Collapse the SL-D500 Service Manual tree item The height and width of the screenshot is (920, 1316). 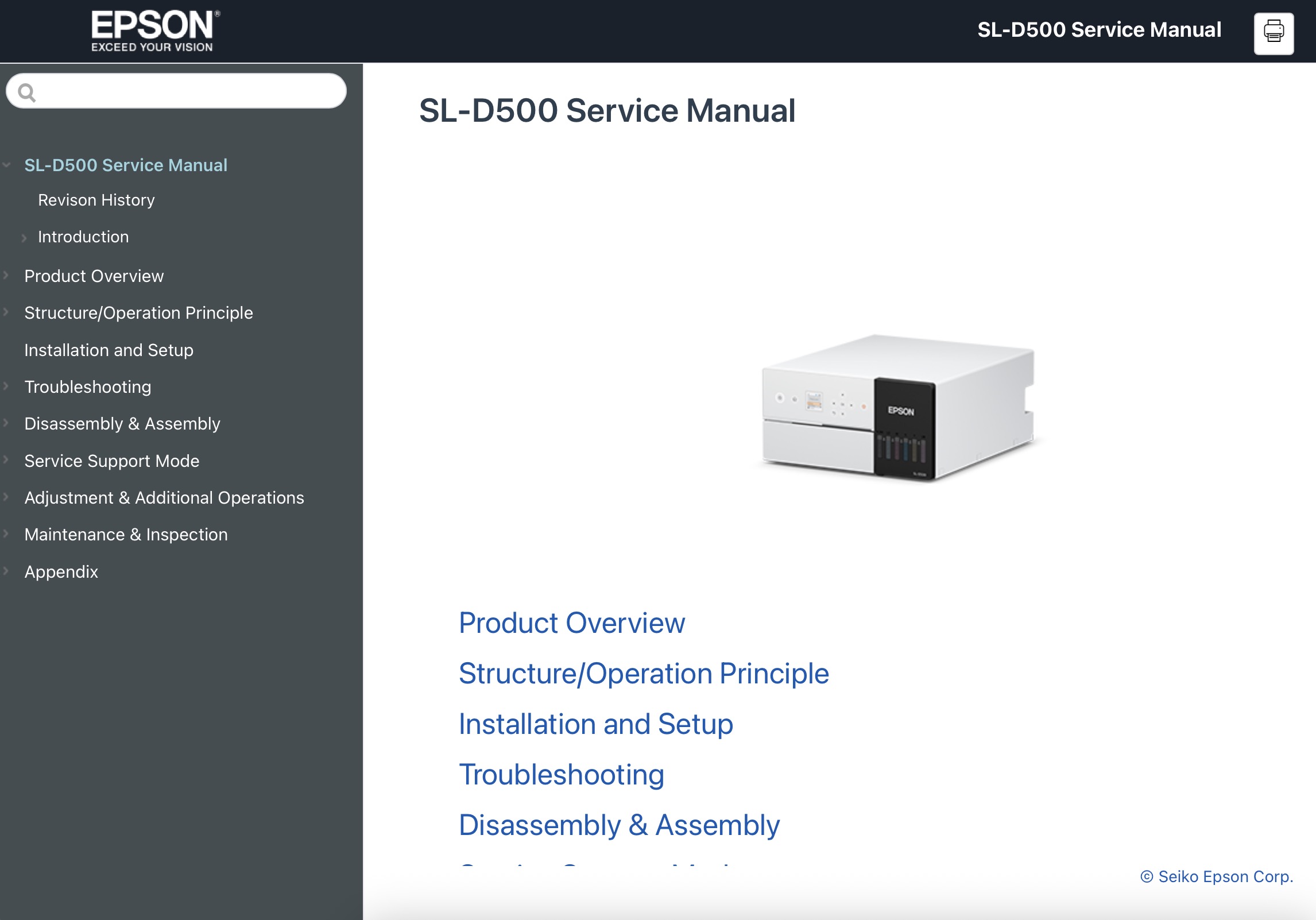coord(7,165)
